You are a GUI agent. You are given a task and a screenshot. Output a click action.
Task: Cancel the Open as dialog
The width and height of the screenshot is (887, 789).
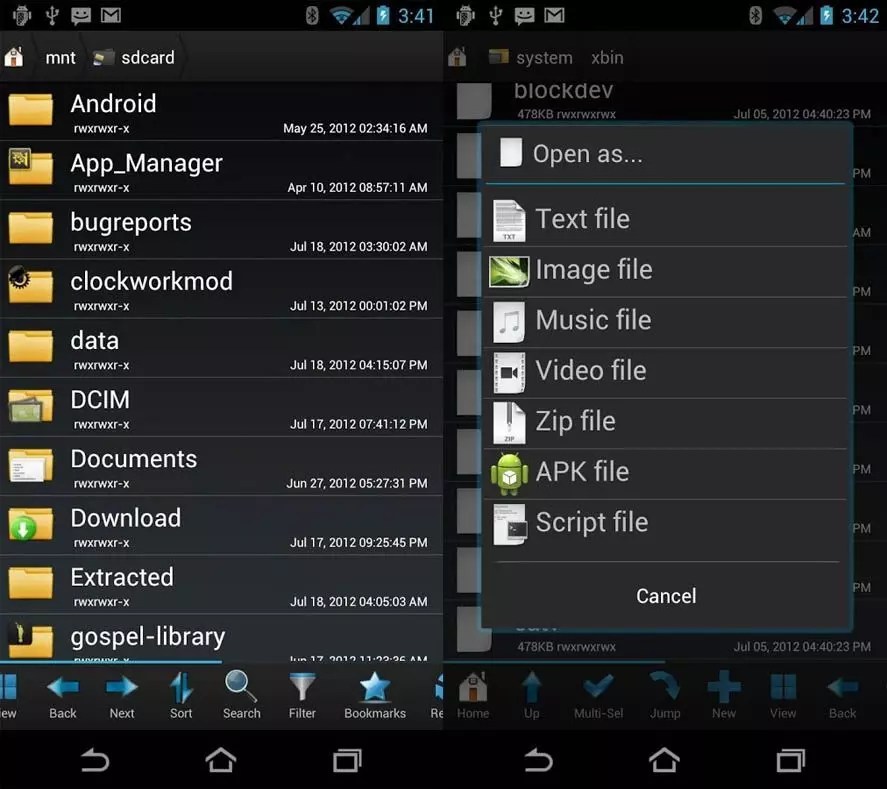click(x=665, y=595)
